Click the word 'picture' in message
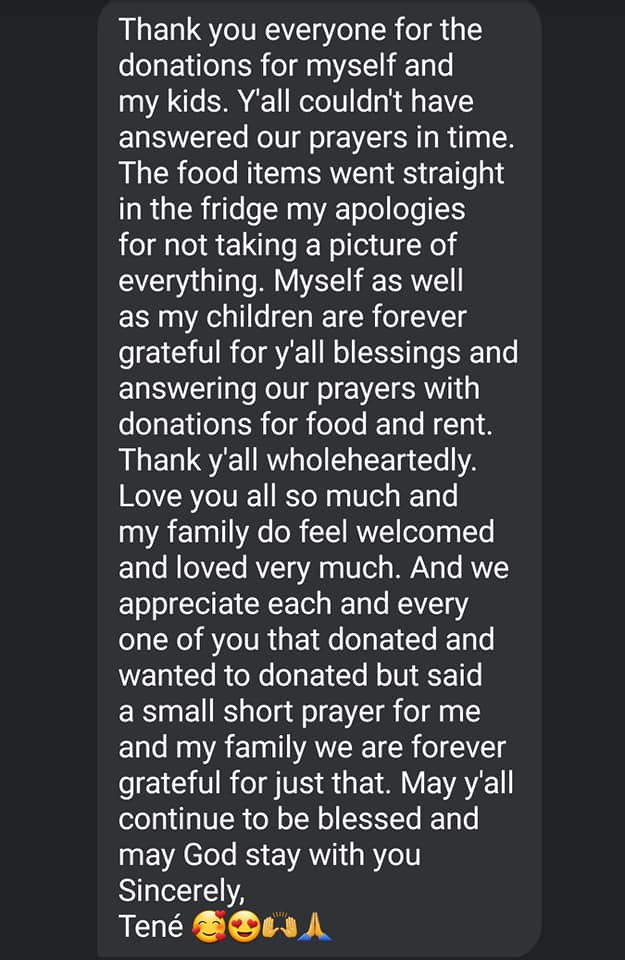Screen dimensions: 625x960 coord(375,246)
